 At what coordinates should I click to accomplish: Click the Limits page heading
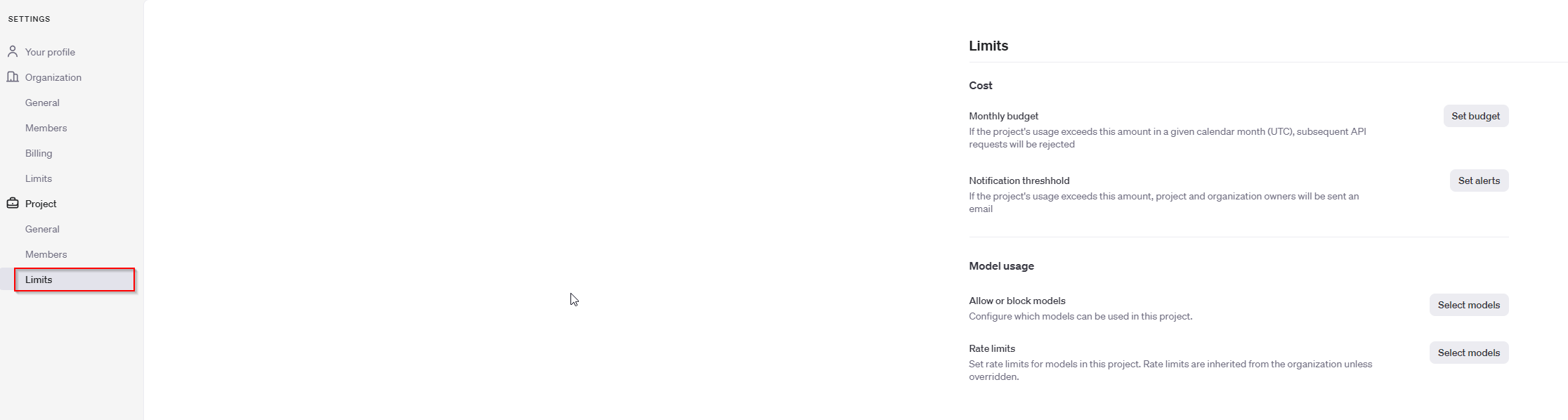coord(988,46)
